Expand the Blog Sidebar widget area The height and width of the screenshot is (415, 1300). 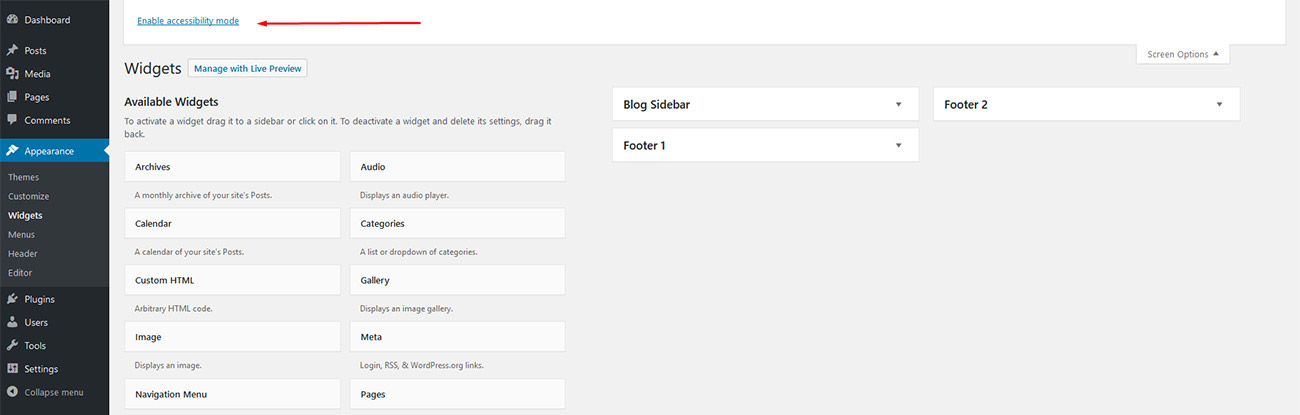click(898, 104)
